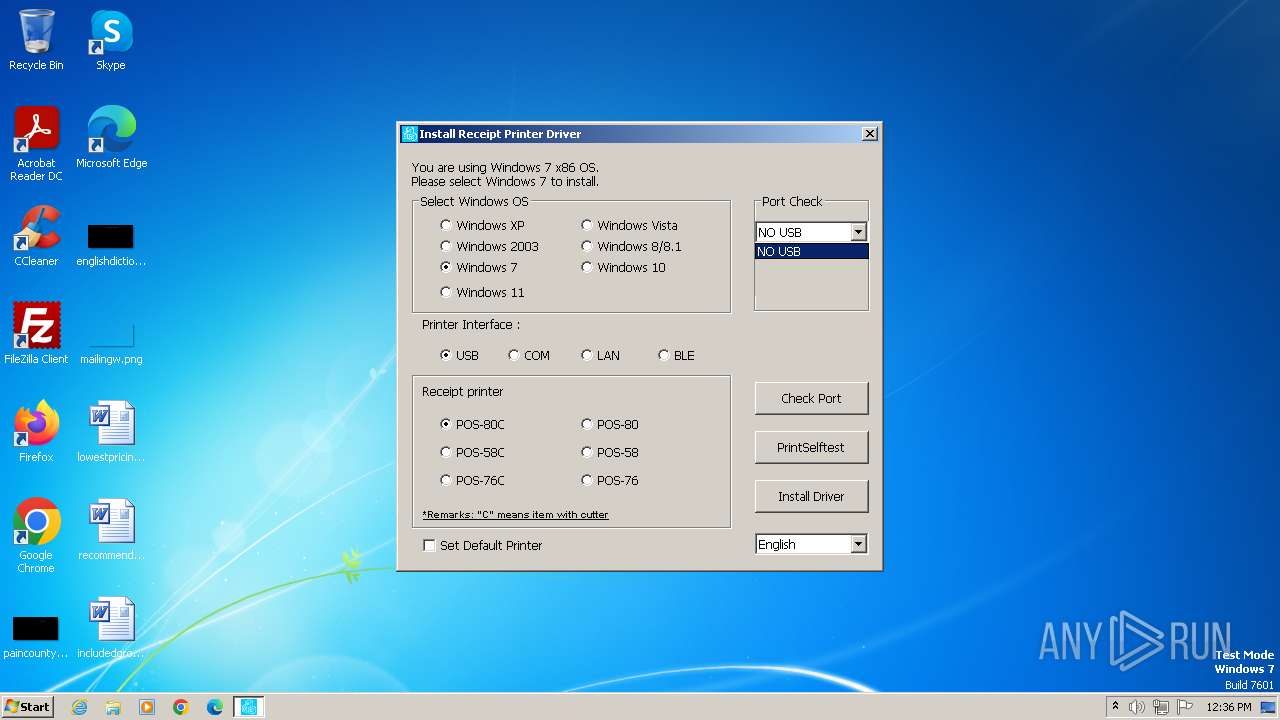Select USB printer interface
Viewport: 1280px width, 720px height.
click(460, 355)
